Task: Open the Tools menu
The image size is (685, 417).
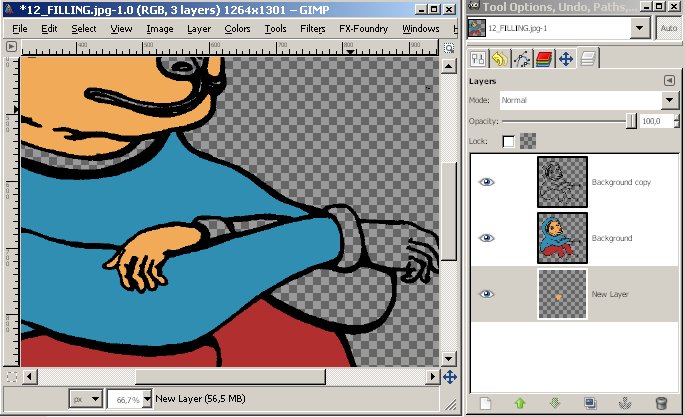Action: (275, 29)
